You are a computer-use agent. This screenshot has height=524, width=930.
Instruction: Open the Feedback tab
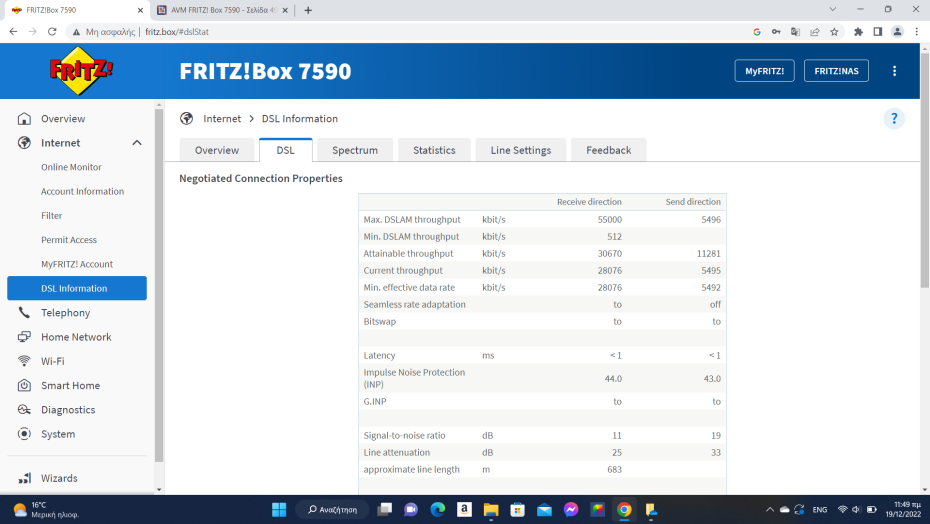tap(609, 150)
